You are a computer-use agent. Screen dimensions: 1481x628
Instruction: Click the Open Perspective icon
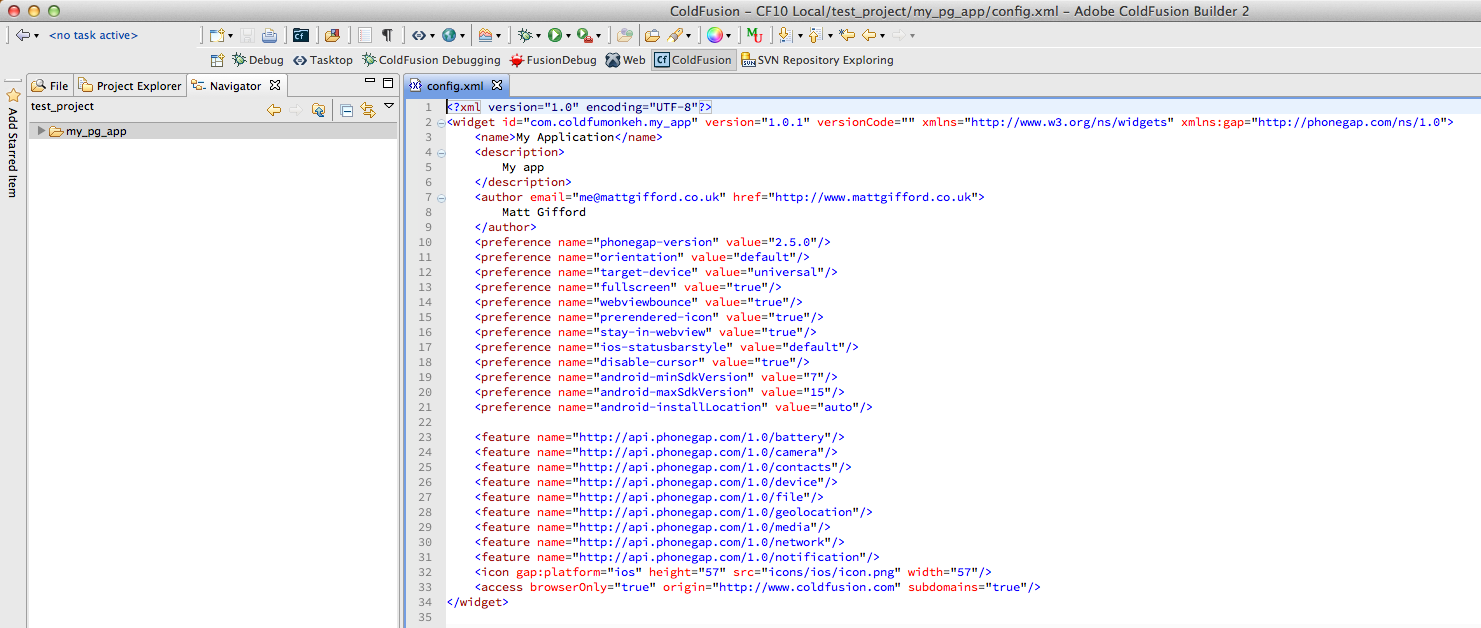pos(217,60)
